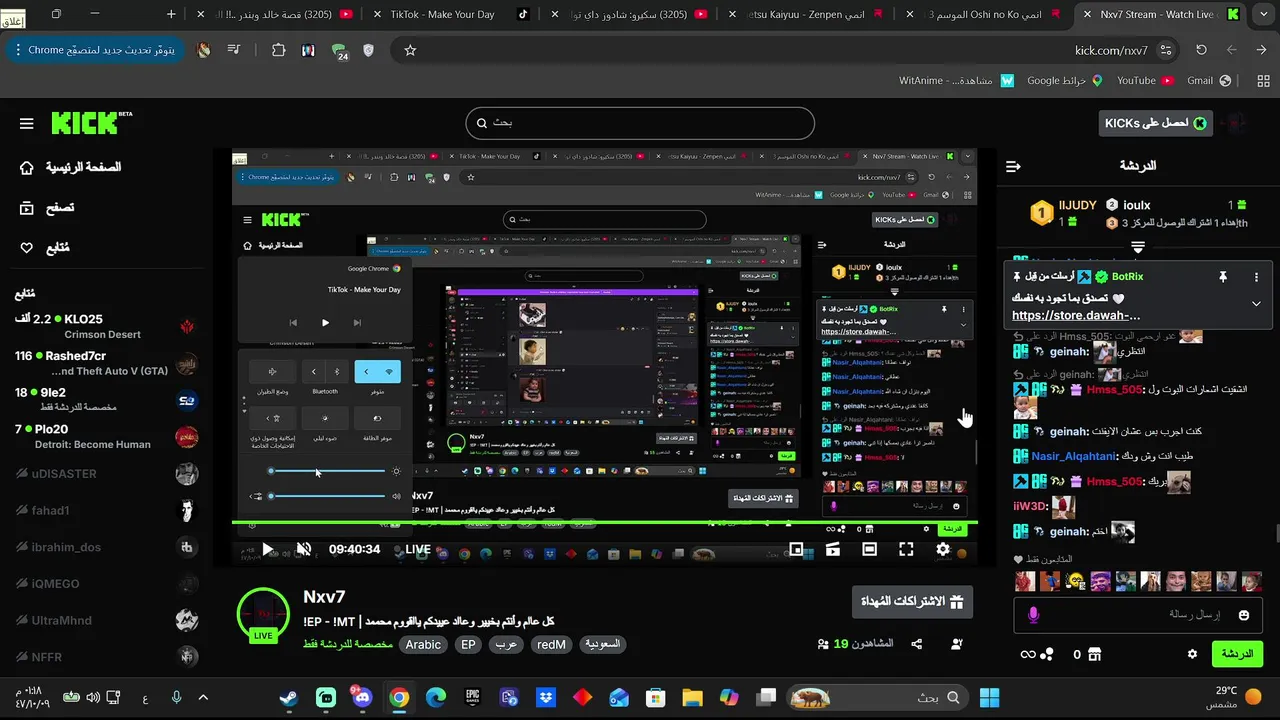Unmute the stream player
This screenshot has width=1280, height=720.
point(304,549)
